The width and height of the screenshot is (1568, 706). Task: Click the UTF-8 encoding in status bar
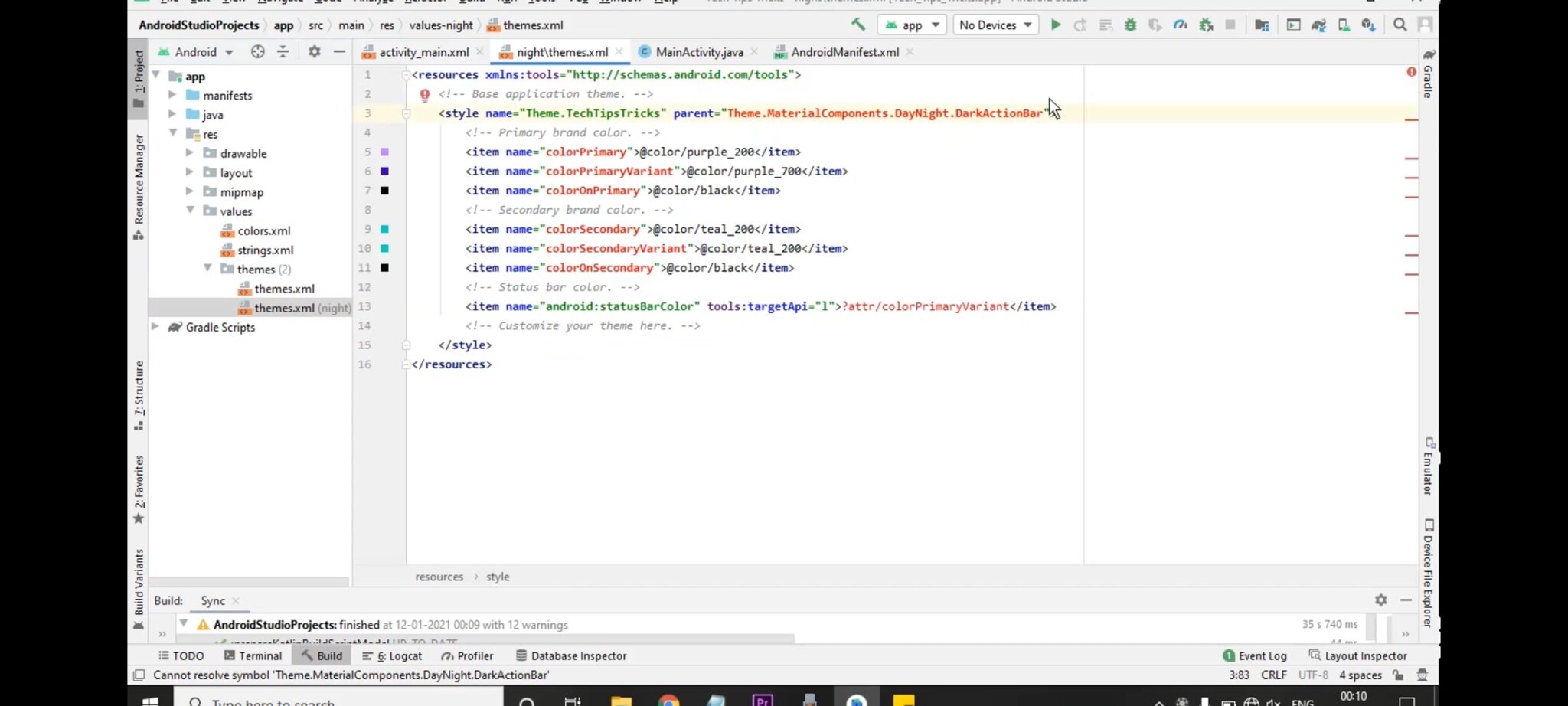[x=1313, y=675]
